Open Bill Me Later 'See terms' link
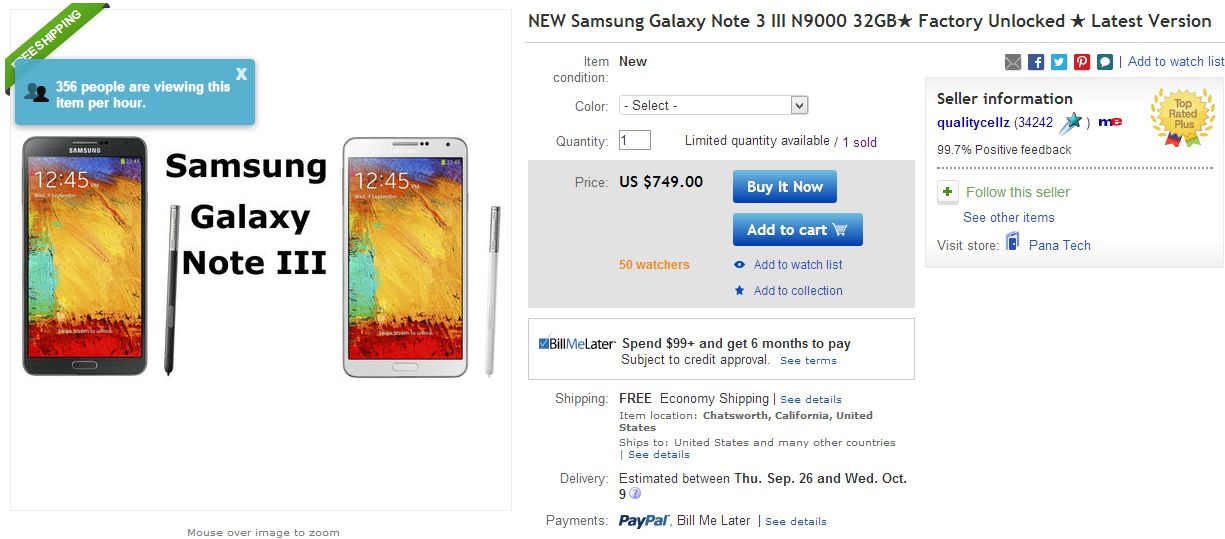Image resolution: width=1225 pixels, height=539 pixels. (808, 361)
